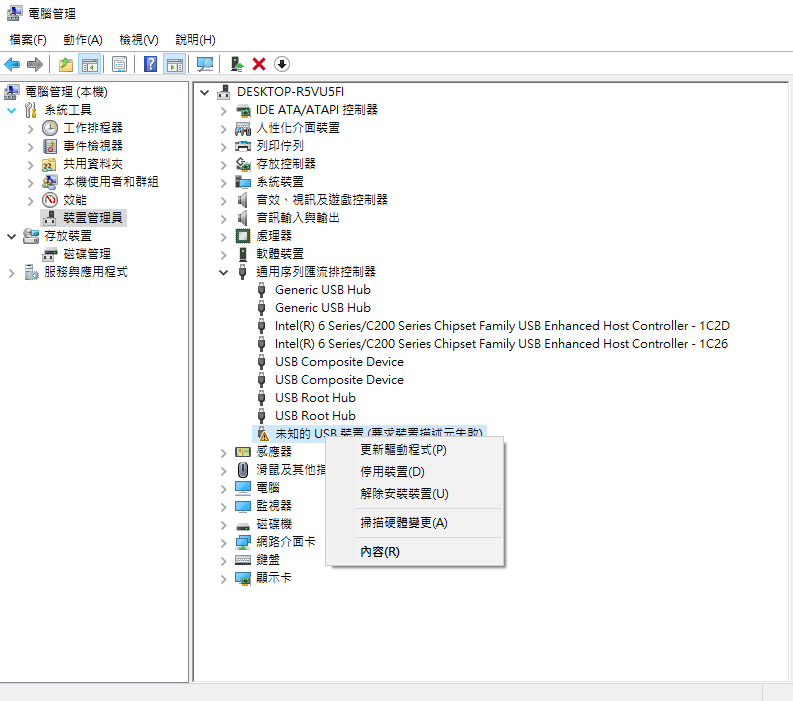The height and width of the screenshot is (701, 793).
Task: Click the scan for hardware changes monitor icon
Action: (205, 64)
